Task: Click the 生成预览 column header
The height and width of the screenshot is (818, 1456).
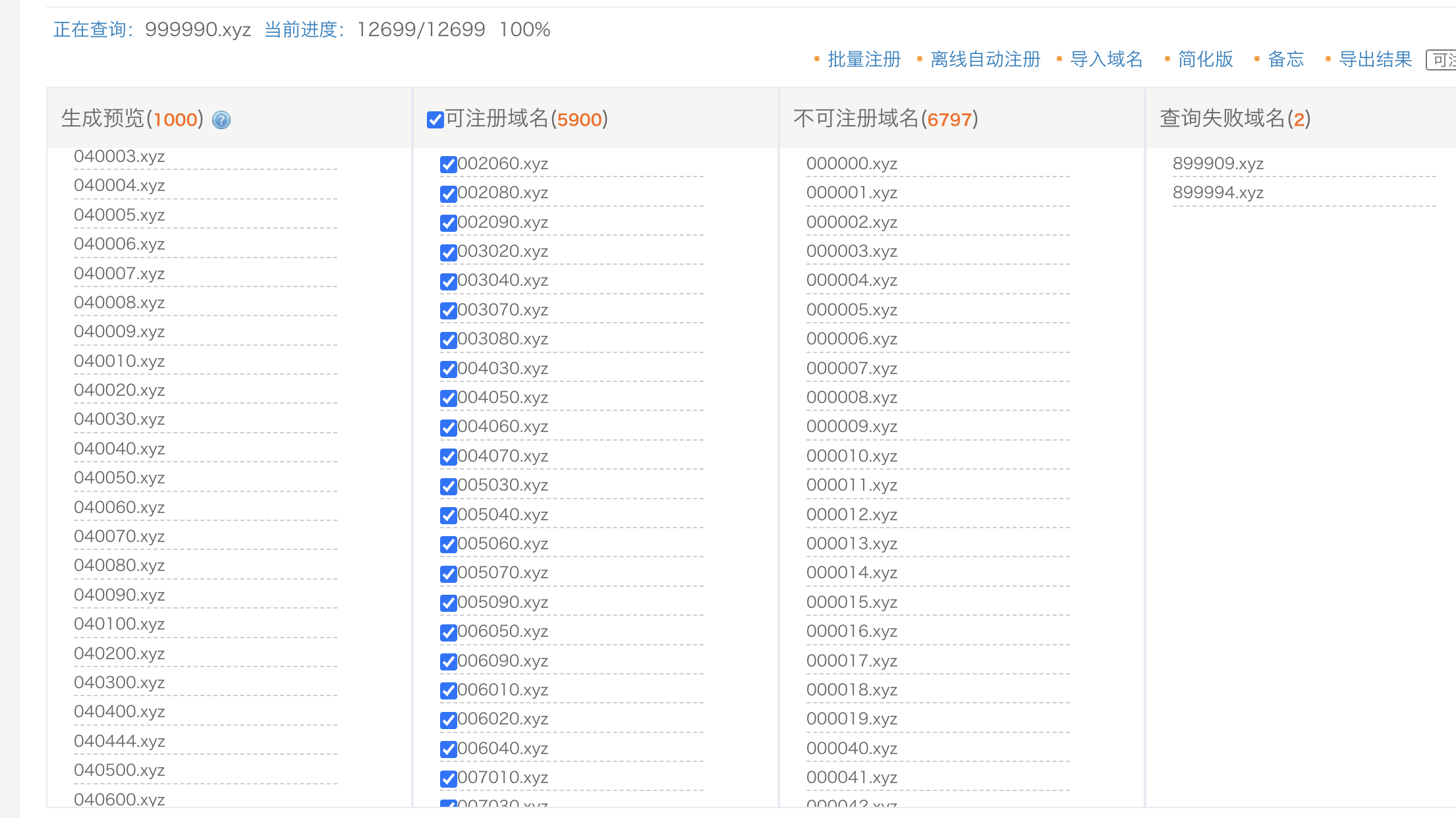Action: pyautogui.click(x=132, y=119)
